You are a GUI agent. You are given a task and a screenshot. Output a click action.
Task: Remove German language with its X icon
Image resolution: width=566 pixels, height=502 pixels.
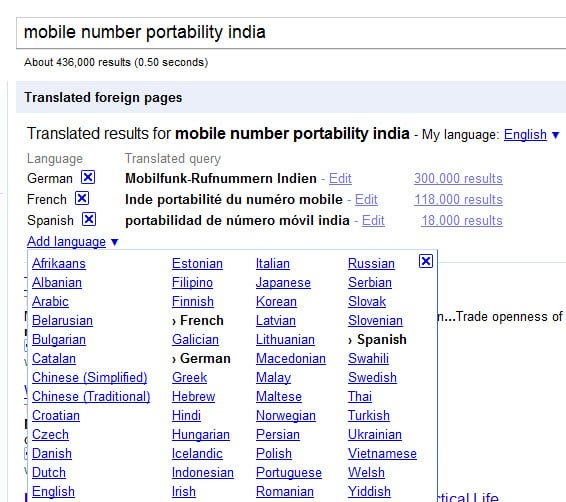coord(88,177)
